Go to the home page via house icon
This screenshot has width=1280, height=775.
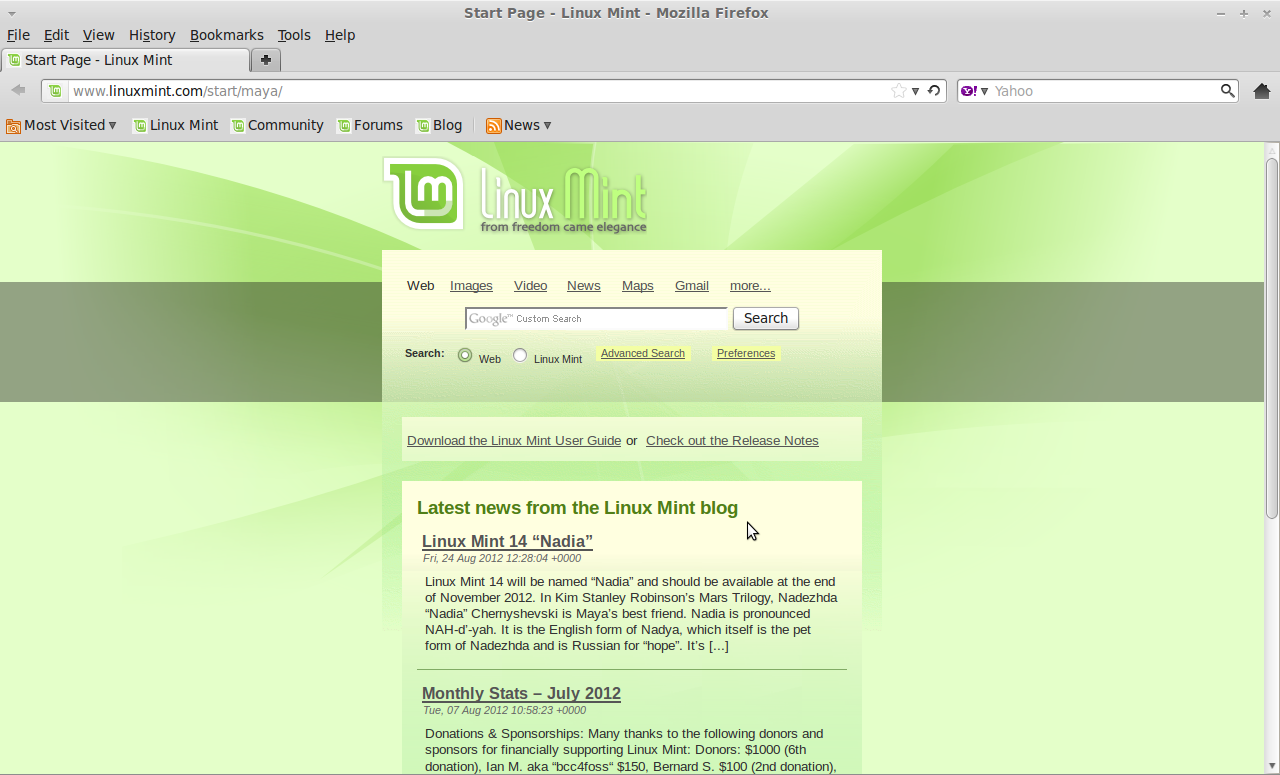tap(1261, 91)
